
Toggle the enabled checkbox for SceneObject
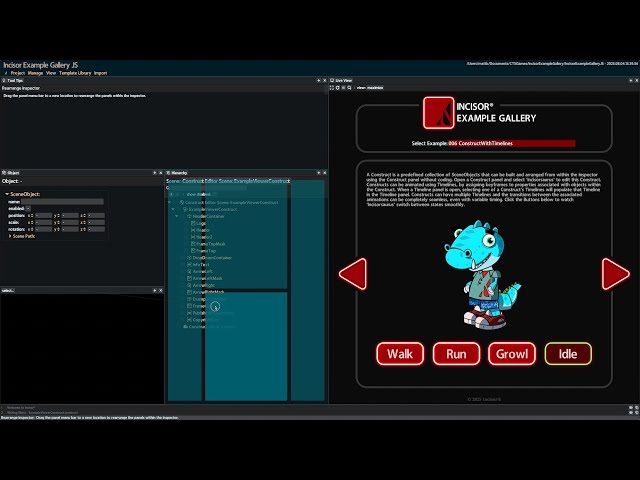click(28, 209)
